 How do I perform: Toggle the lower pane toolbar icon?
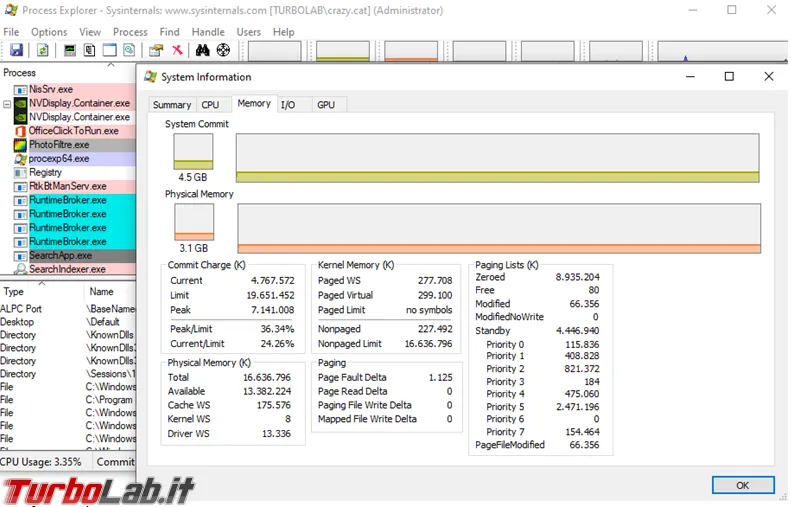(x=109, y=50)
